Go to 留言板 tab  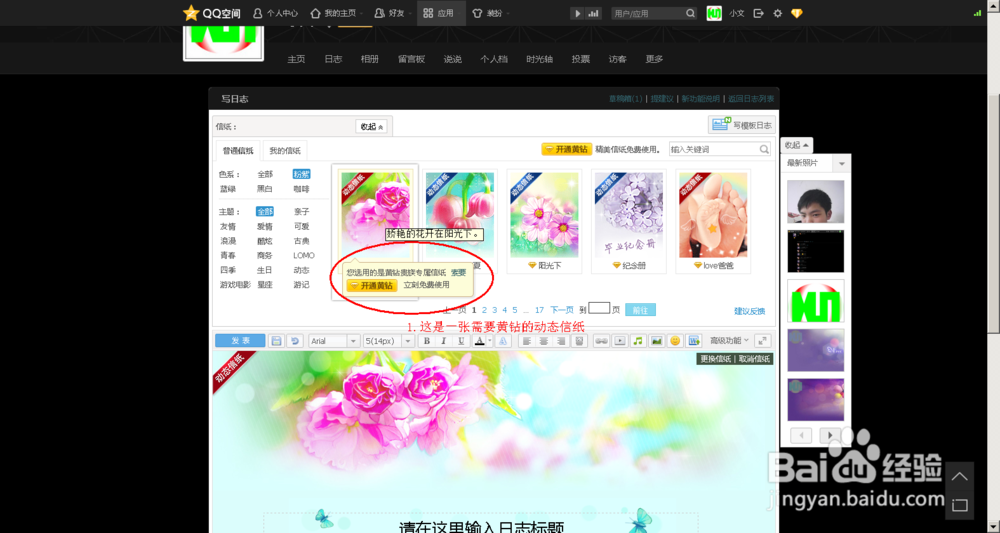(x=411, y=59)
